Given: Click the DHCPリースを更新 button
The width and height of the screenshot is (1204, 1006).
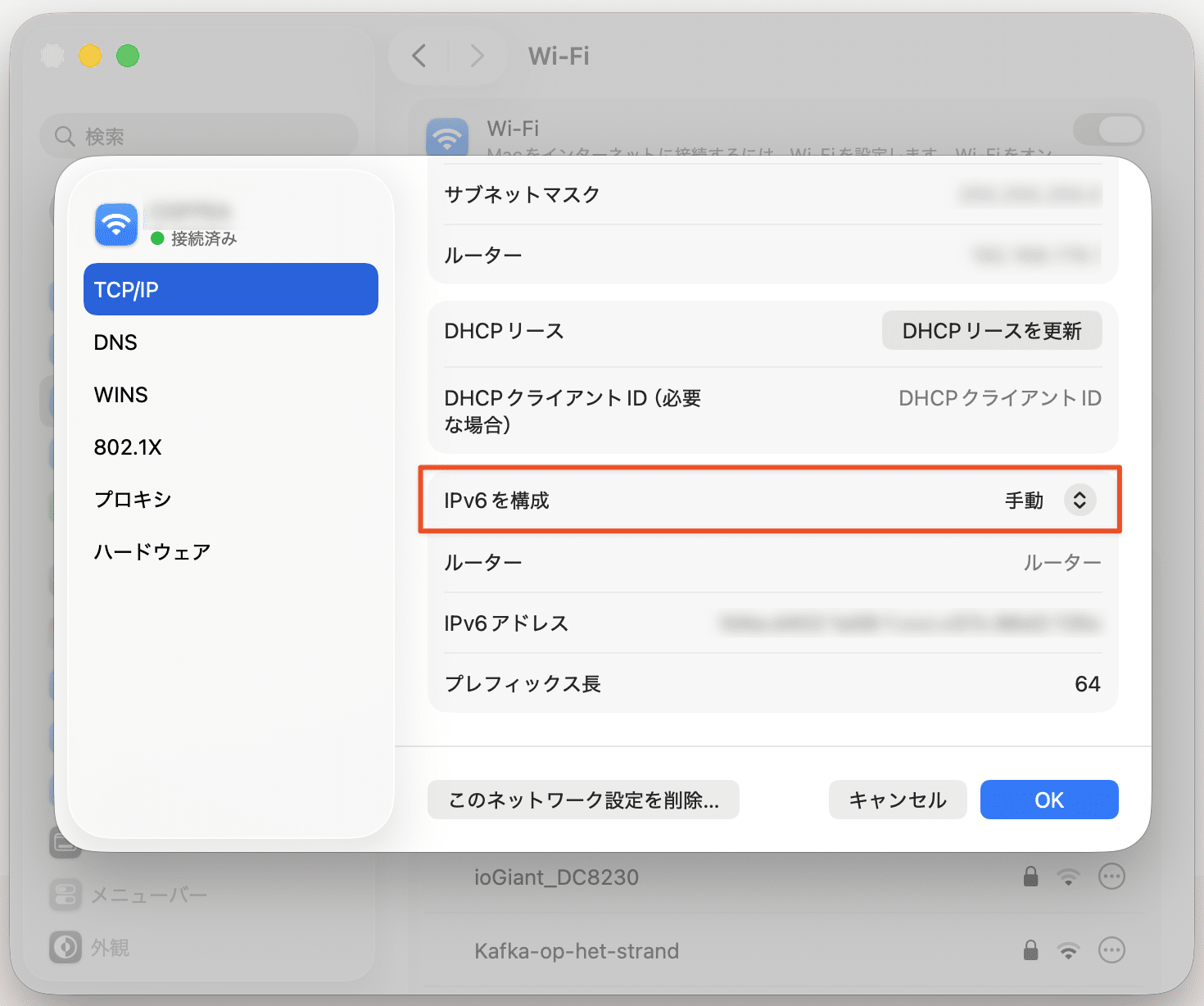Looking at the screenshot, I should [x=992, y=331].
